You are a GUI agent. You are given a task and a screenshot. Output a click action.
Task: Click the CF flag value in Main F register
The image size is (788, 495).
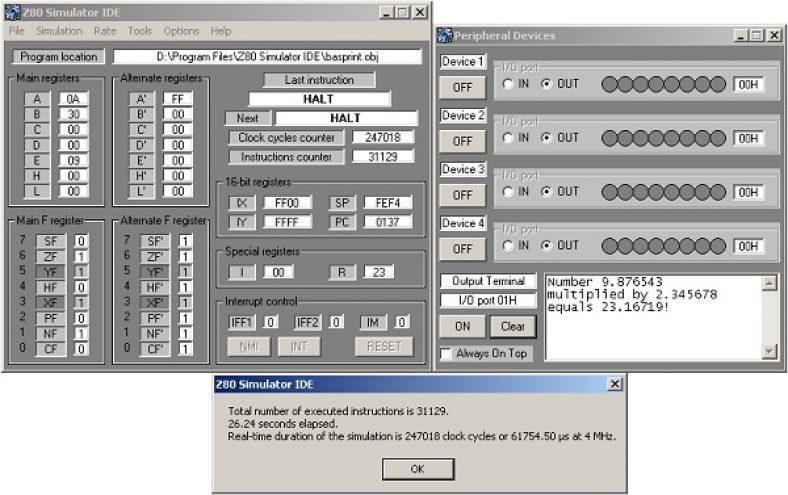coord(81,349)
